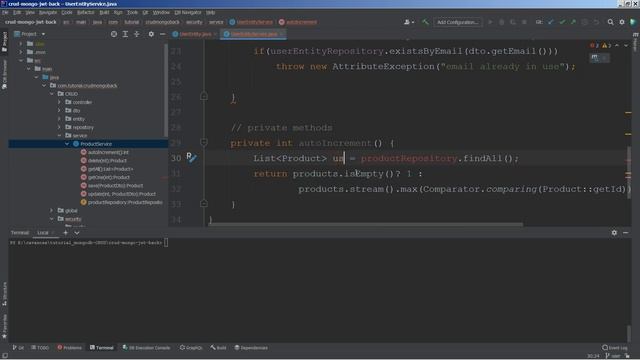Open the DB Navigator menu

click(x=188, y=13)
